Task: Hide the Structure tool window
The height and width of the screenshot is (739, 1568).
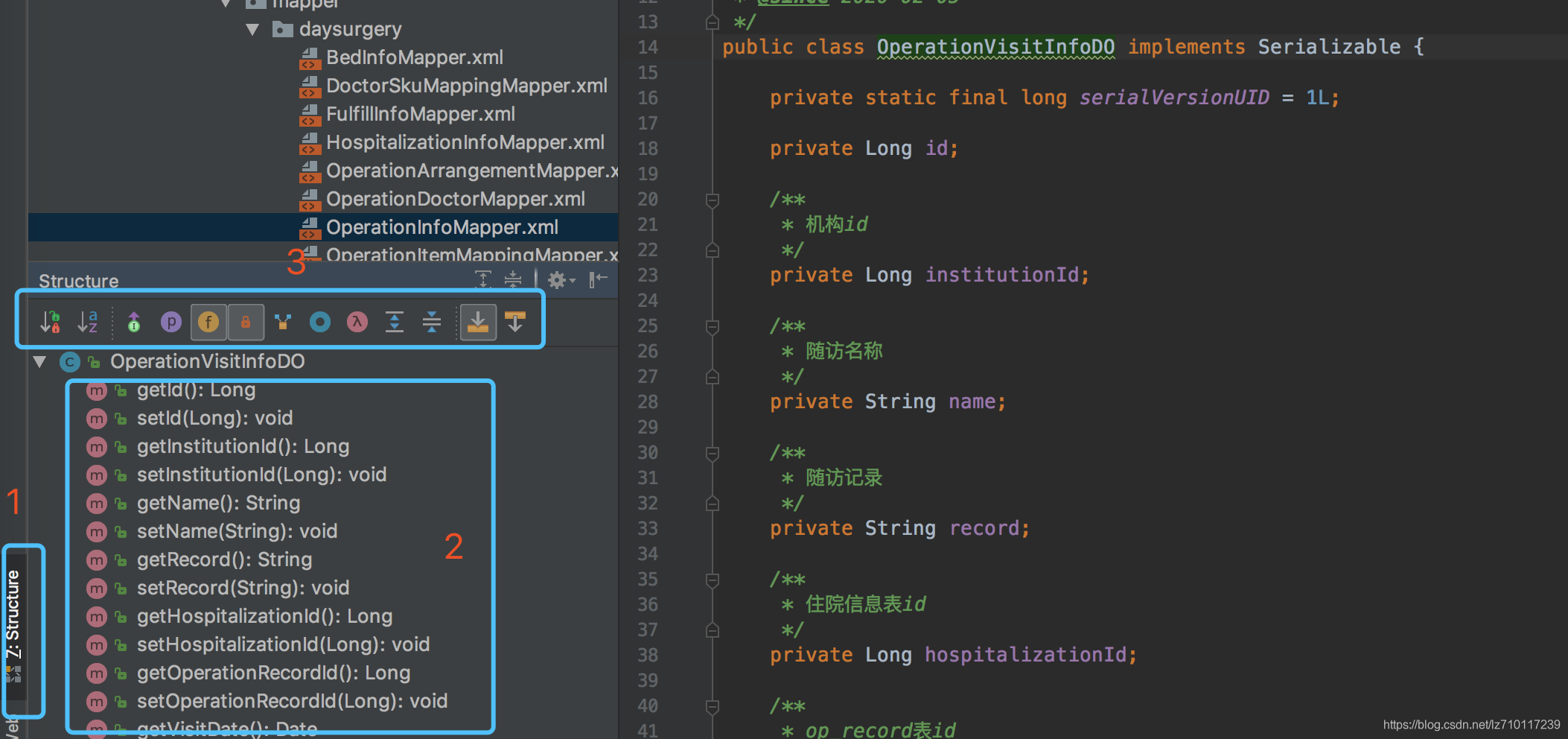Action: [x=598, y=280]
